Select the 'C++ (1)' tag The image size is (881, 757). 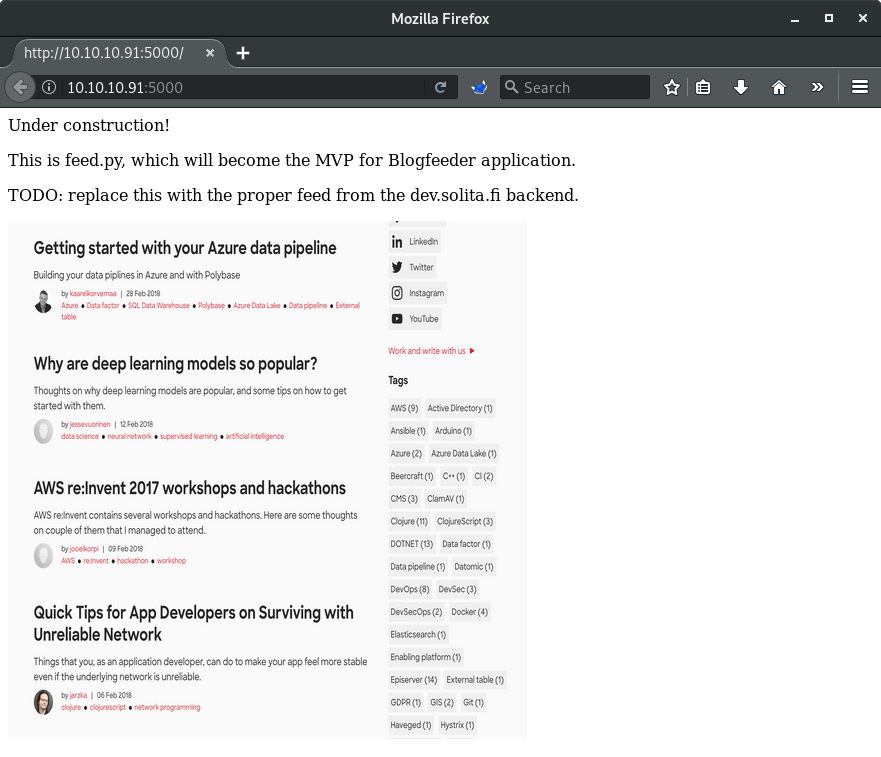453,476
